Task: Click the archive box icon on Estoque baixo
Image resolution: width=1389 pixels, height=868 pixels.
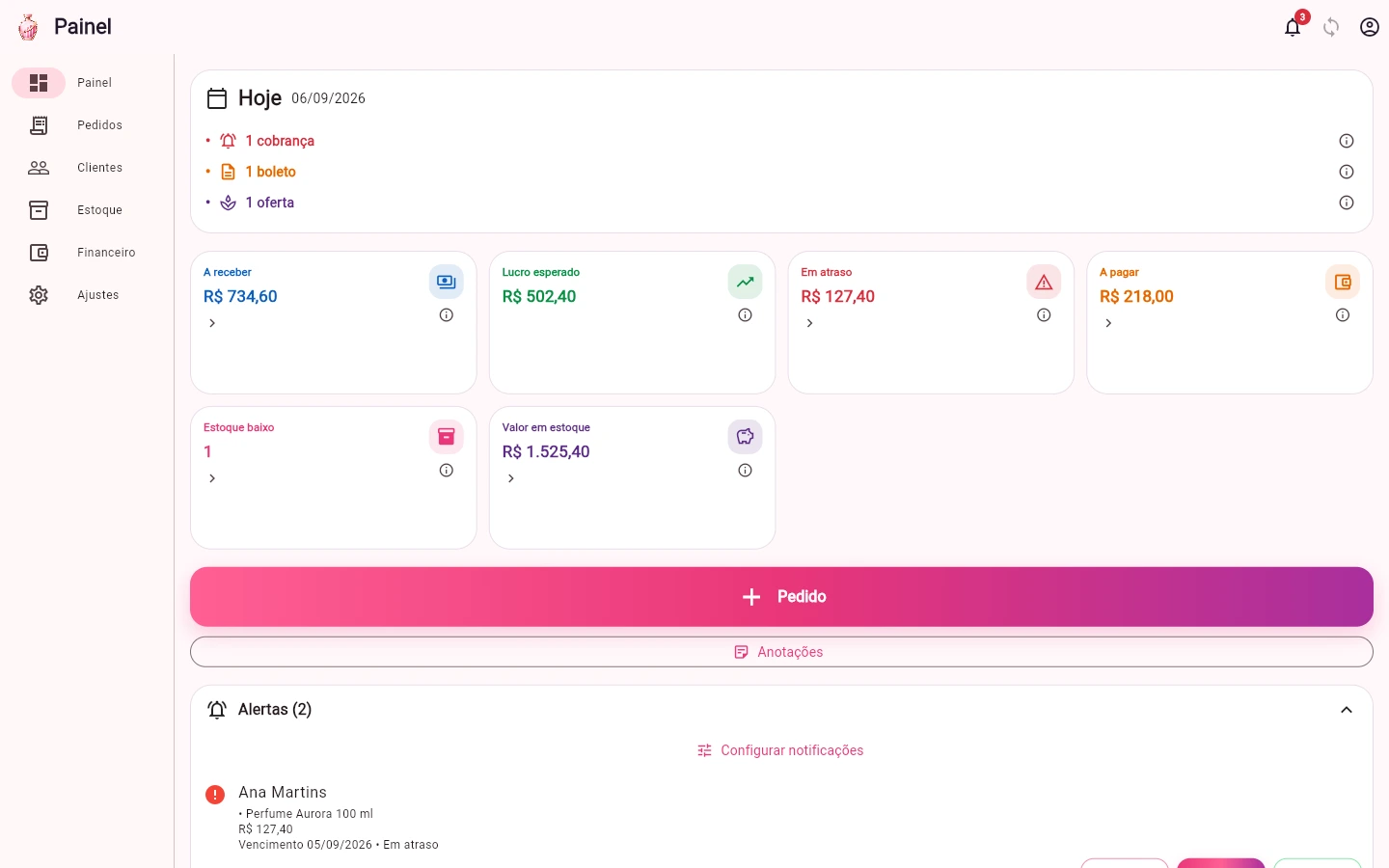Action: coord(447,437)
